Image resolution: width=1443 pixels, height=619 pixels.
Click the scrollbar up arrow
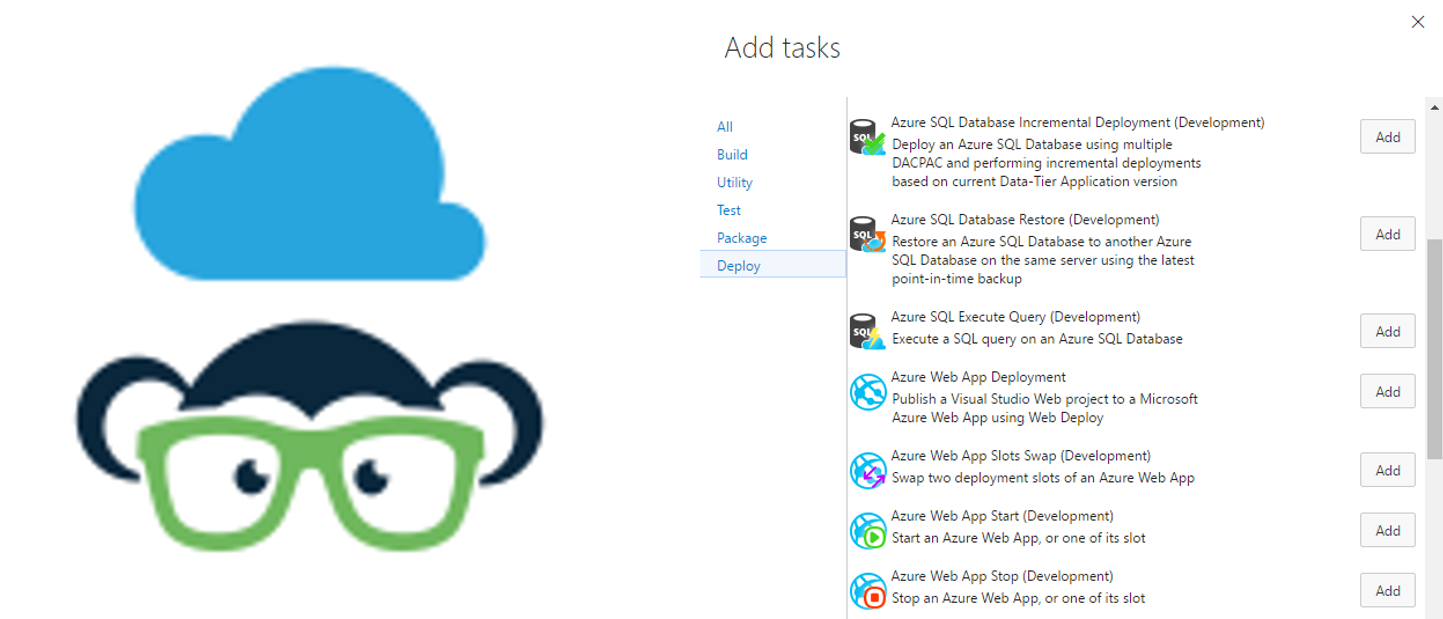pos(1435,106)
